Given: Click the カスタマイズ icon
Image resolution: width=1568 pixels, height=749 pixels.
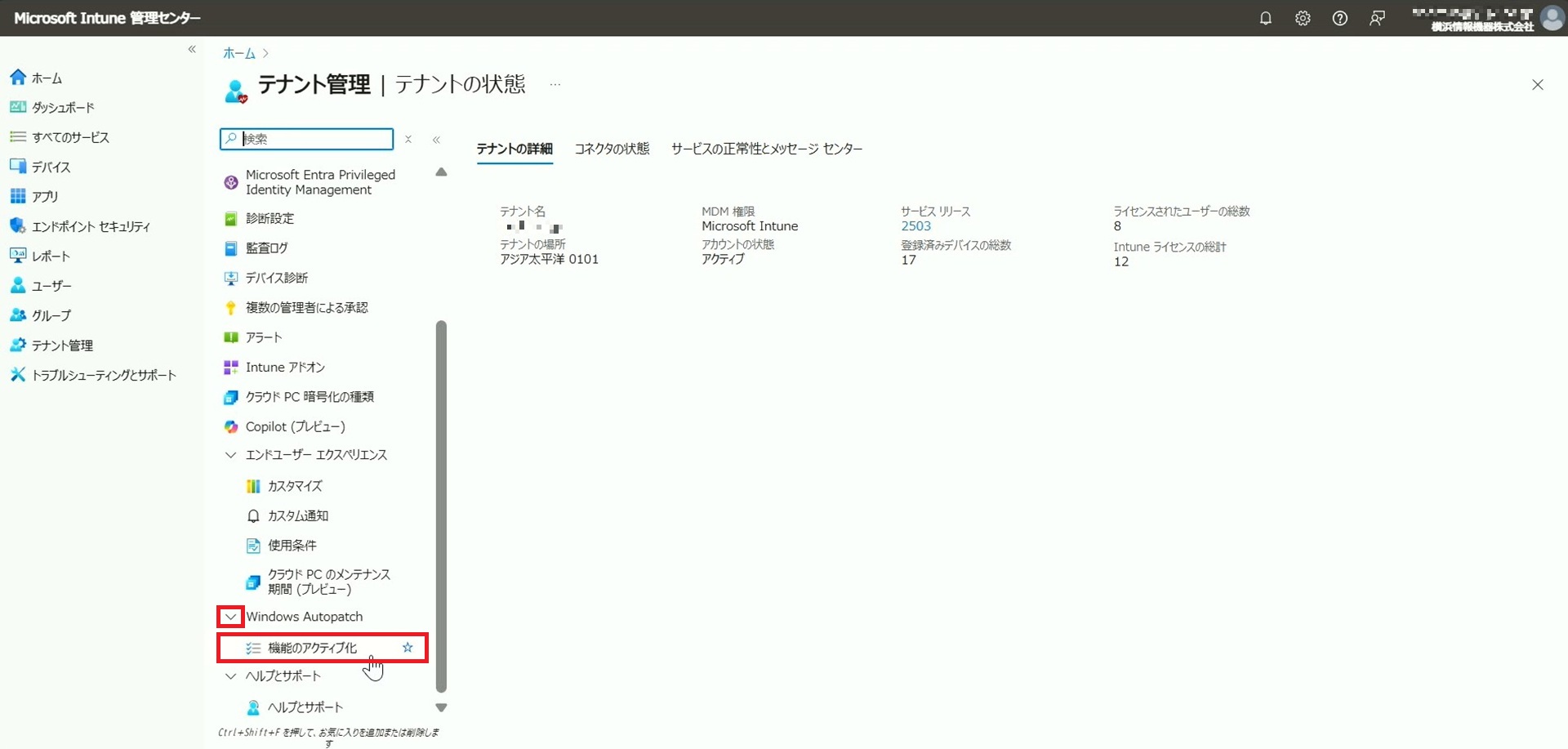Looking at the screenshot, I should pos(253,486).
